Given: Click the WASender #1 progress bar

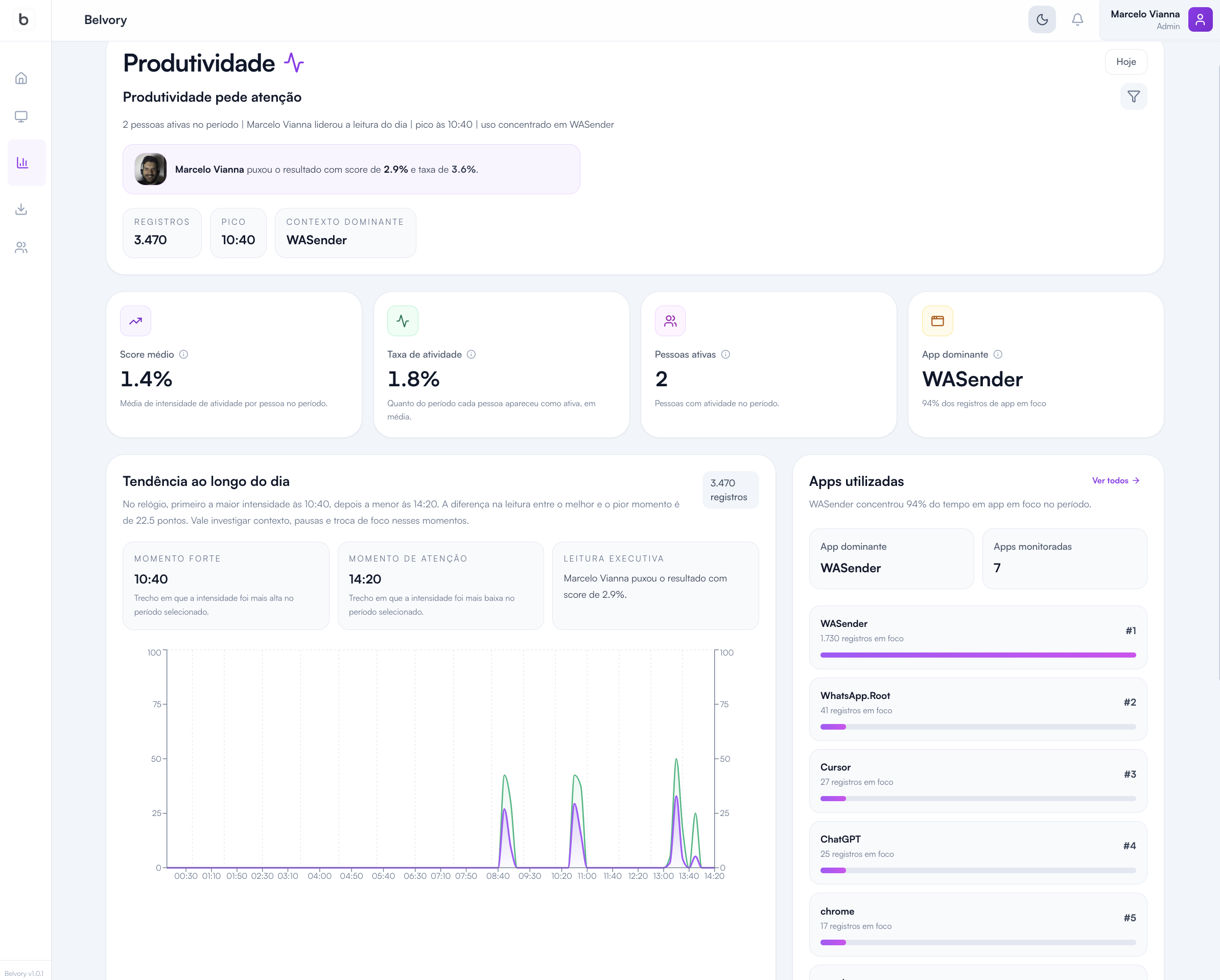Looking at the screenshot, I should (x=978, y=655).
